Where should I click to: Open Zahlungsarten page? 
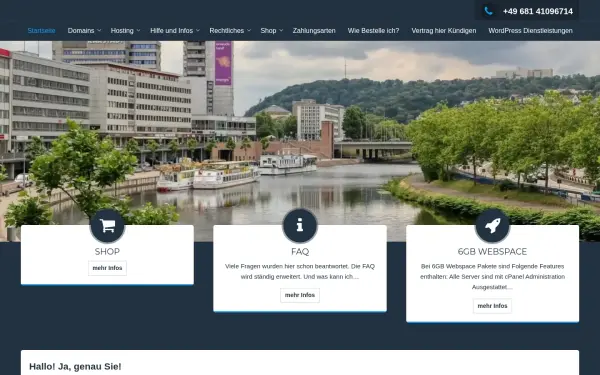tap(314, 31)
